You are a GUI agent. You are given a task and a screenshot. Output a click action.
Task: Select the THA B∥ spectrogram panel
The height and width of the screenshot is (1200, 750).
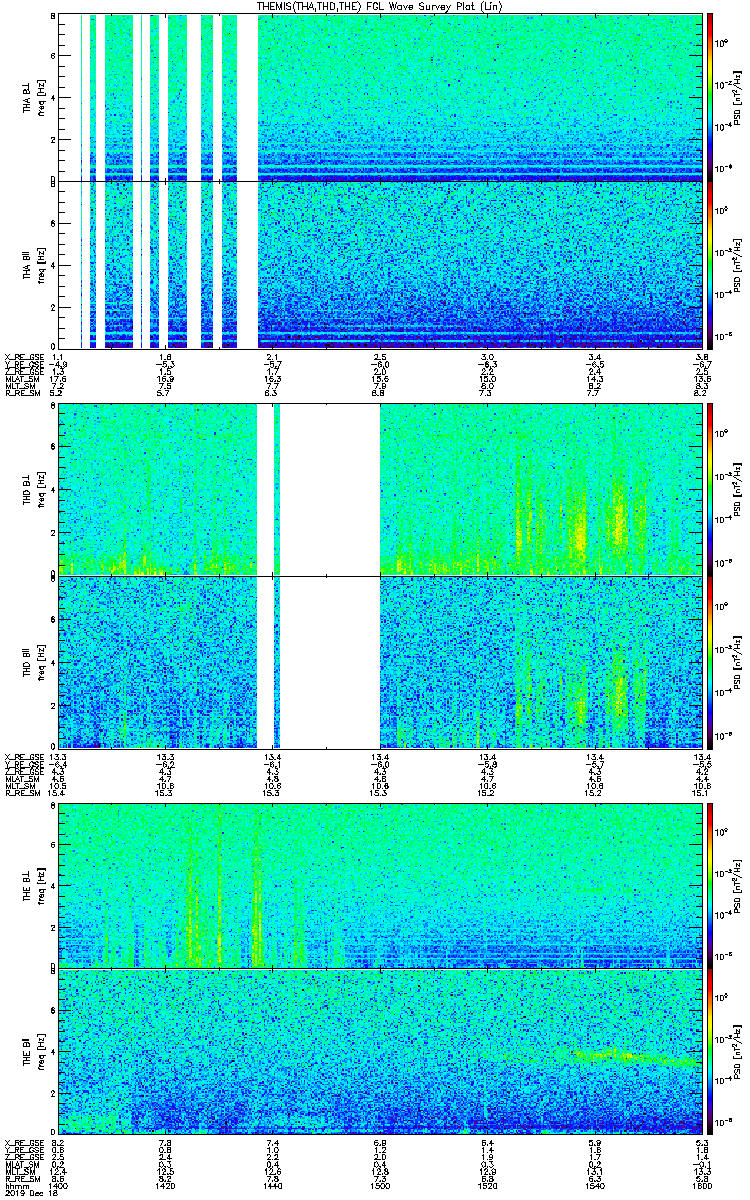(x=381, y=264)
